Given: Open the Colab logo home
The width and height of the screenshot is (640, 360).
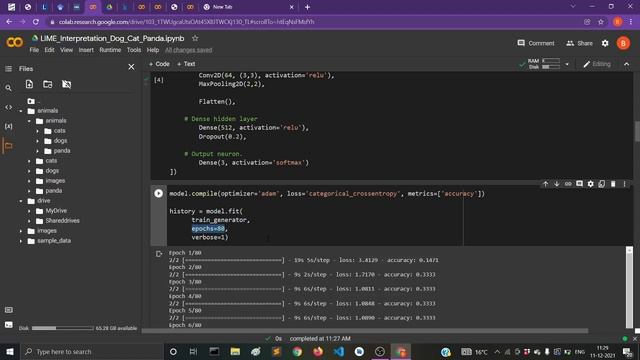Looking at the screenshot, I should click(15, 42).
